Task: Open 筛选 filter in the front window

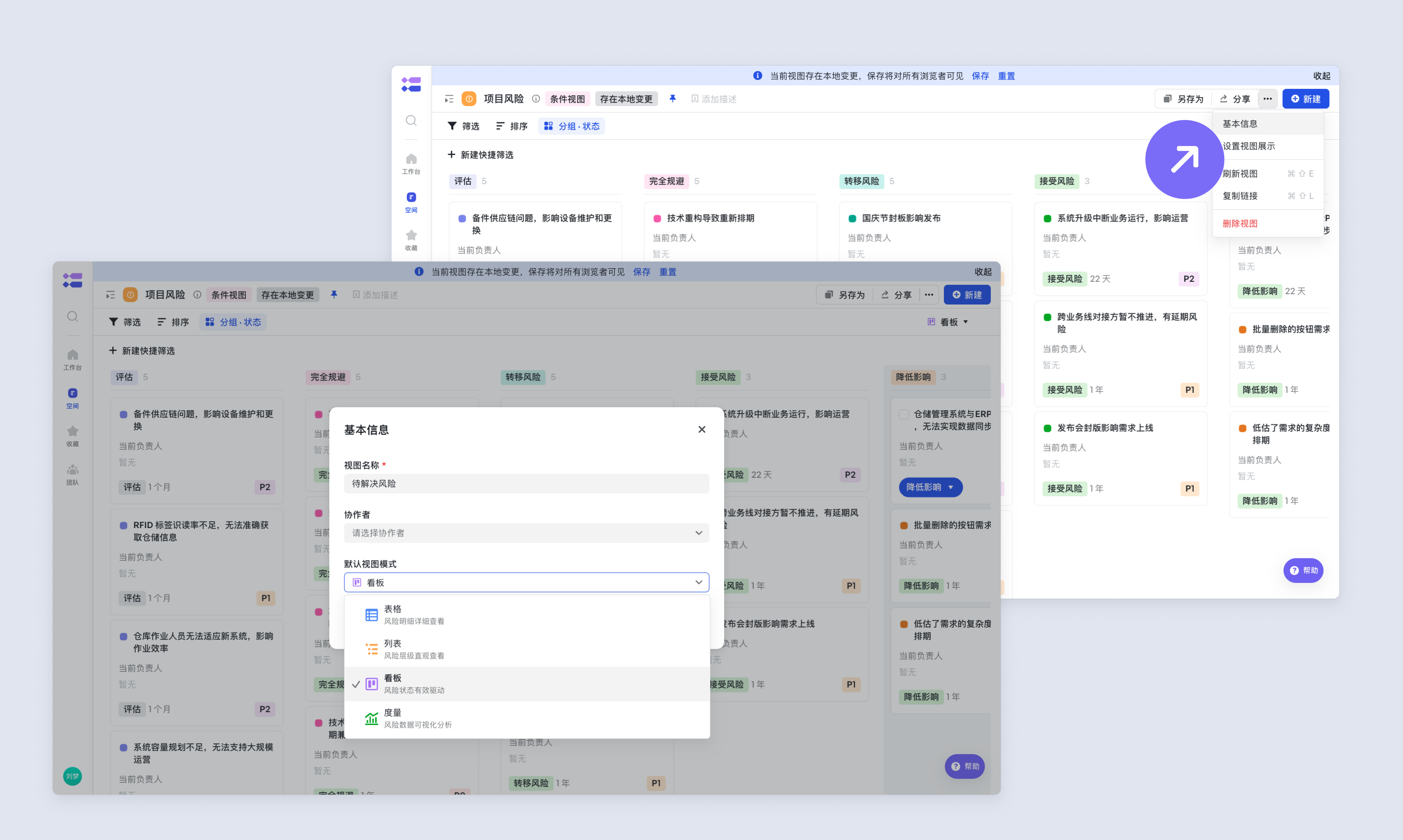Action: click(x=125, y=322)
